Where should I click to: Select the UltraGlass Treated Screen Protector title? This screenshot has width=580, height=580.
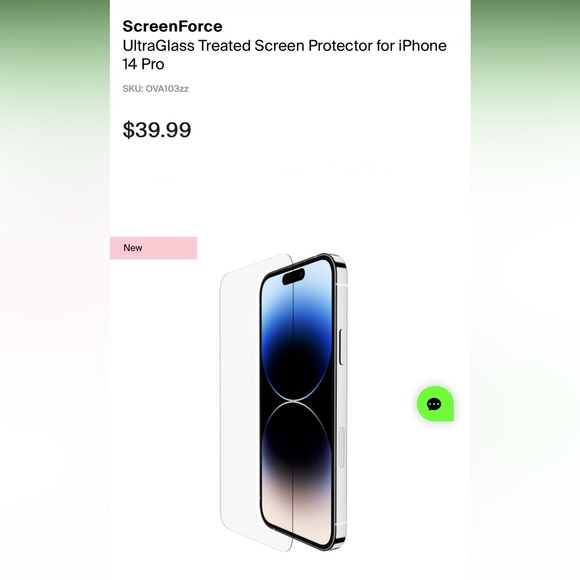pos(284,55)
